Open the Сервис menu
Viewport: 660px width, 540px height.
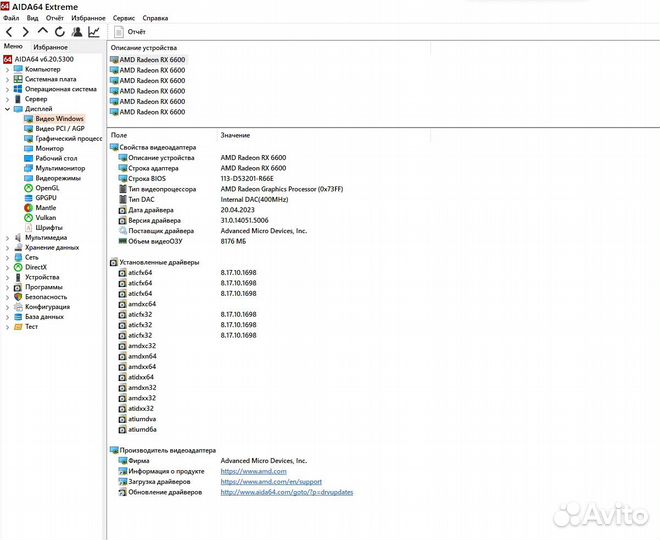coord(124,18)
